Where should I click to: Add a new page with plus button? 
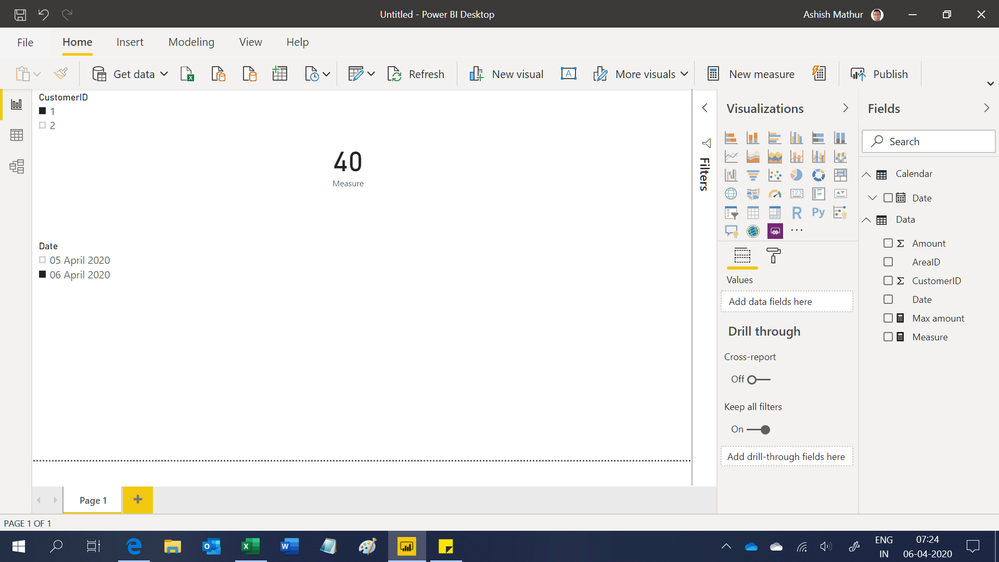pyautogui.click(x=138, y=500)
